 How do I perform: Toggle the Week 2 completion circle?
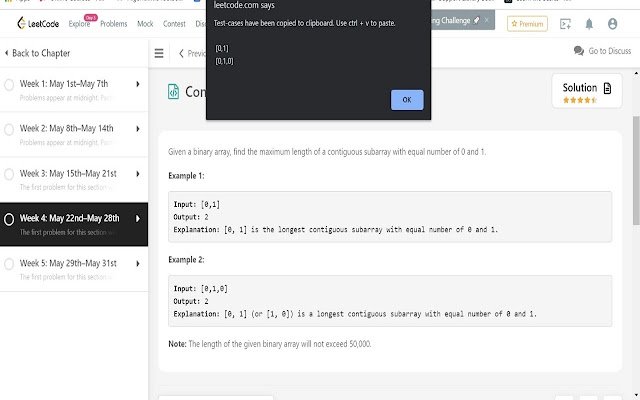coord(9,129)
